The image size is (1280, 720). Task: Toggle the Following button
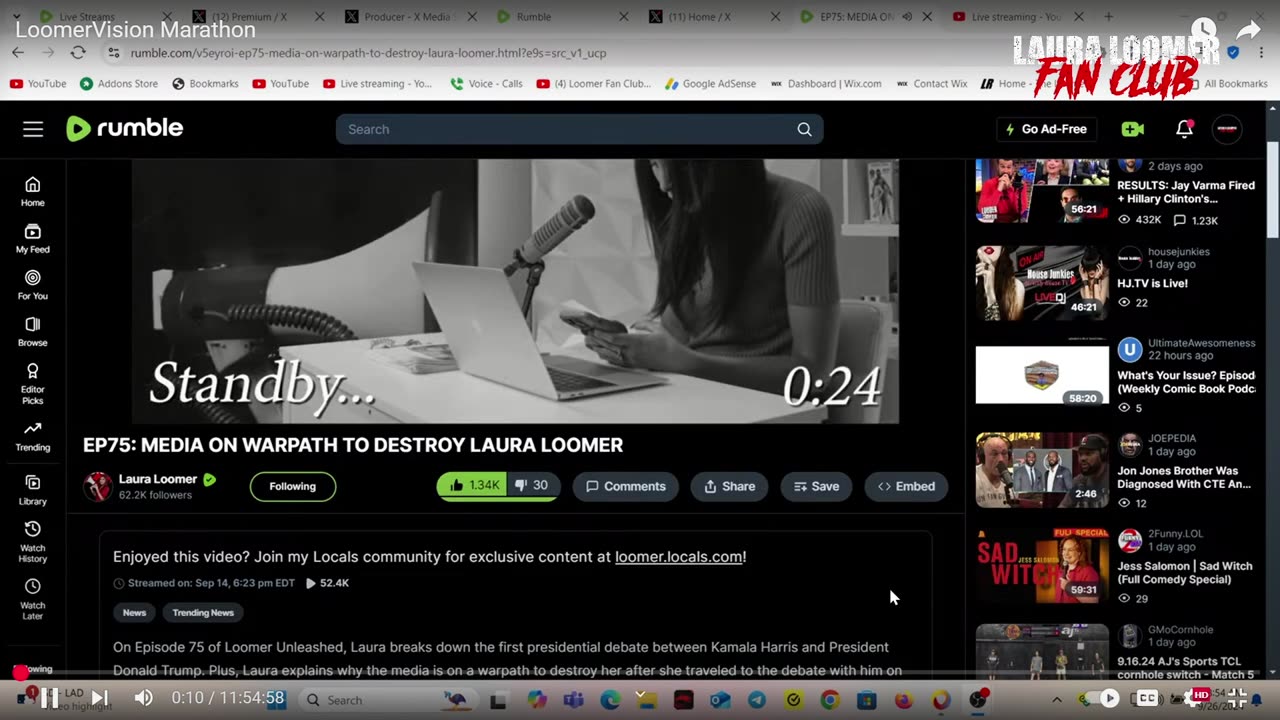coord(292,486)
